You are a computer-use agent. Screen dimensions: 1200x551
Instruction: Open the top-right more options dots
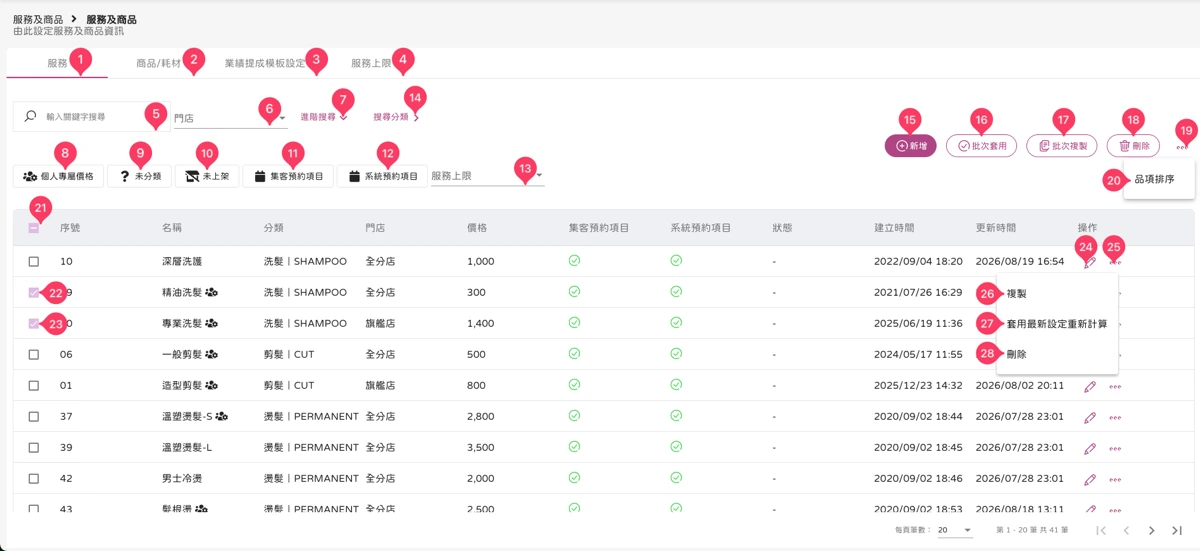tap(1182, 146)
